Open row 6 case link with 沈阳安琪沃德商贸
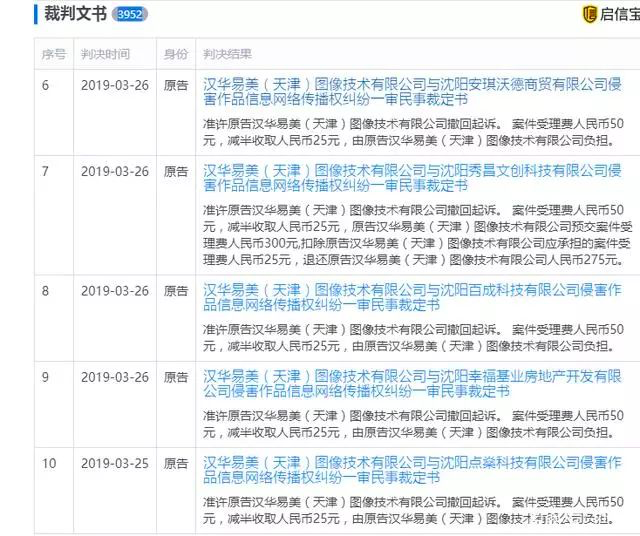640x536 pixels. [x=412, y=92]
